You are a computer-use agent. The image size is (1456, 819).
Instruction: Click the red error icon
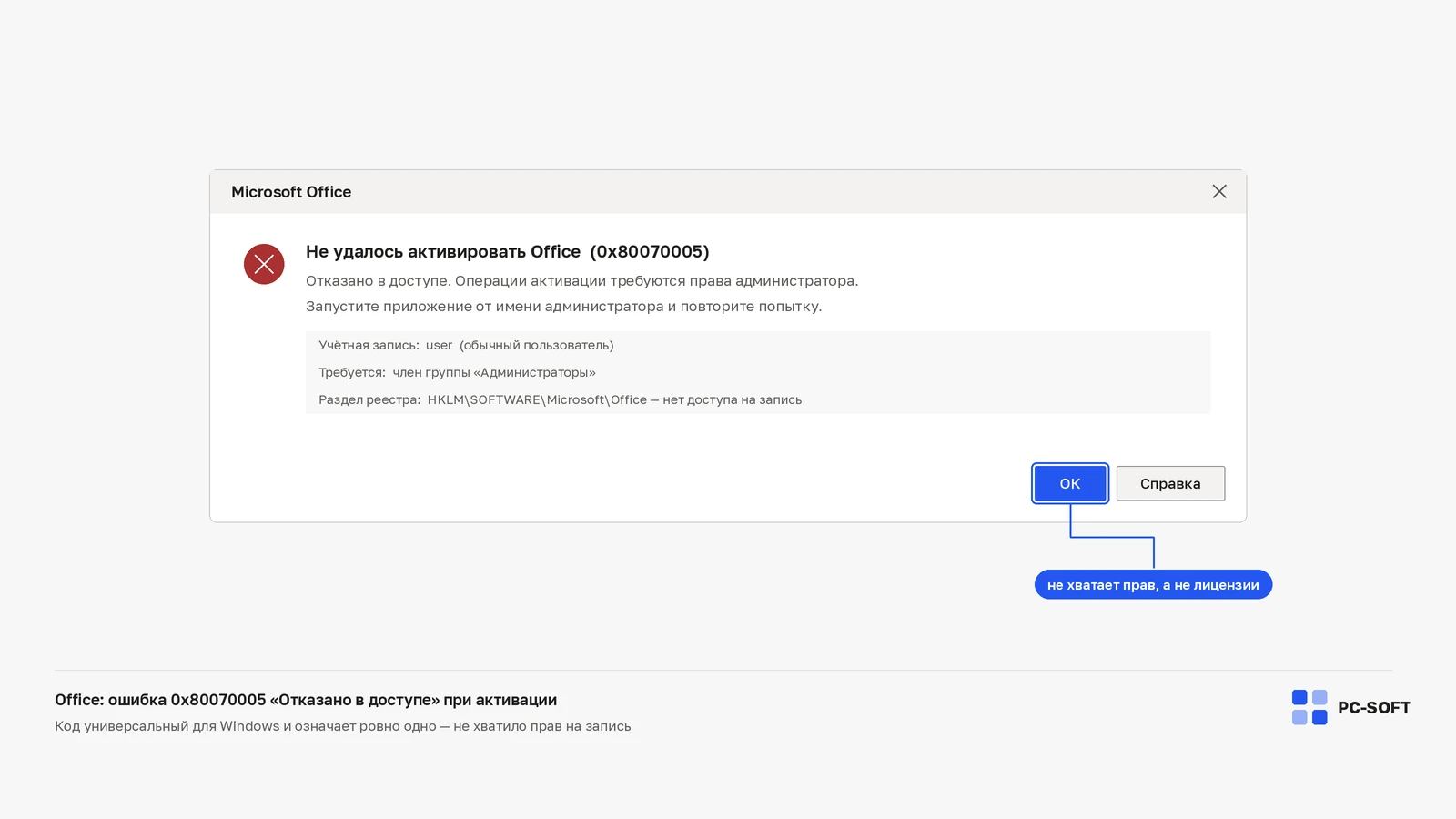264,264
